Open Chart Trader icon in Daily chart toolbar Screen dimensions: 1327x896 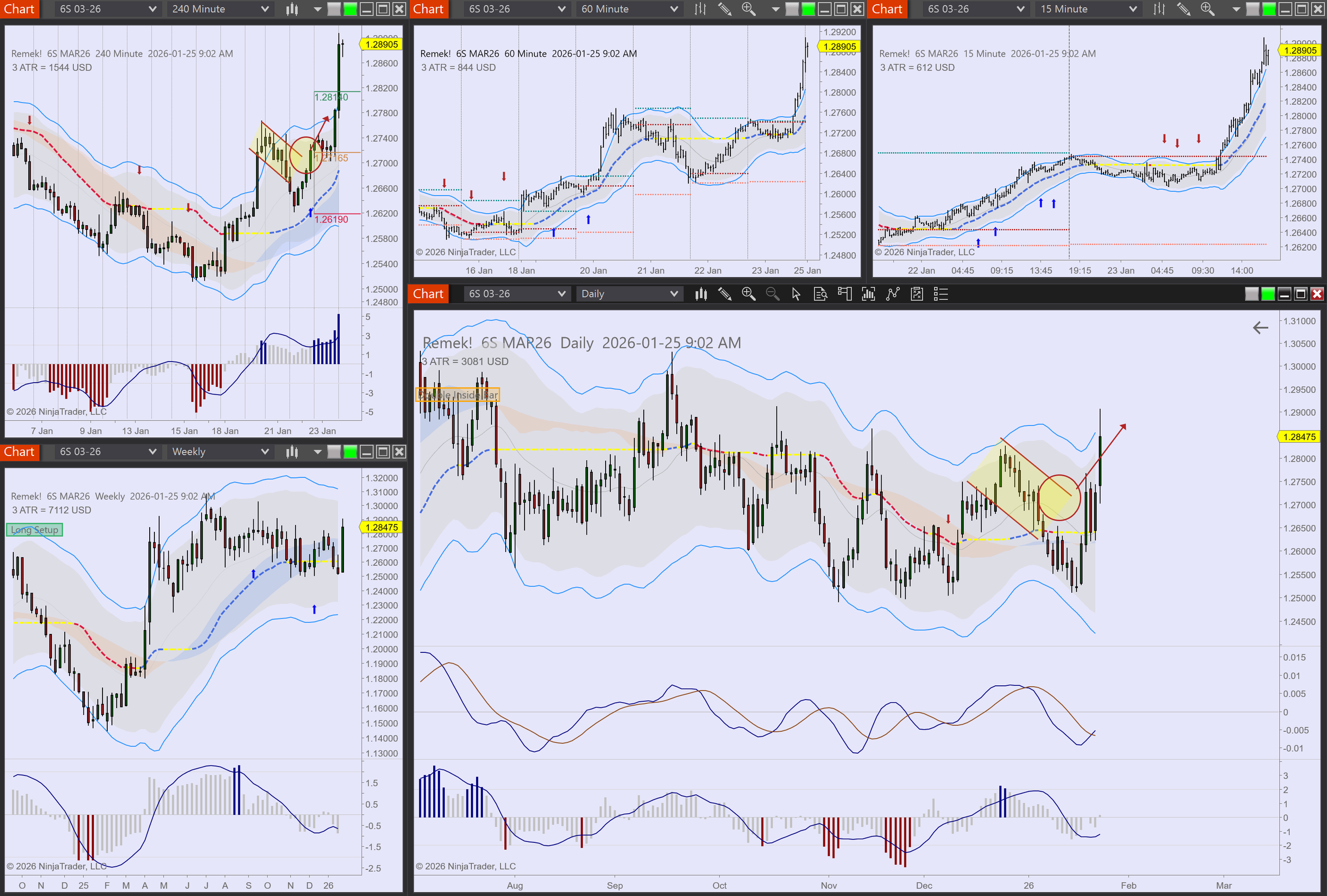[844, 294]
